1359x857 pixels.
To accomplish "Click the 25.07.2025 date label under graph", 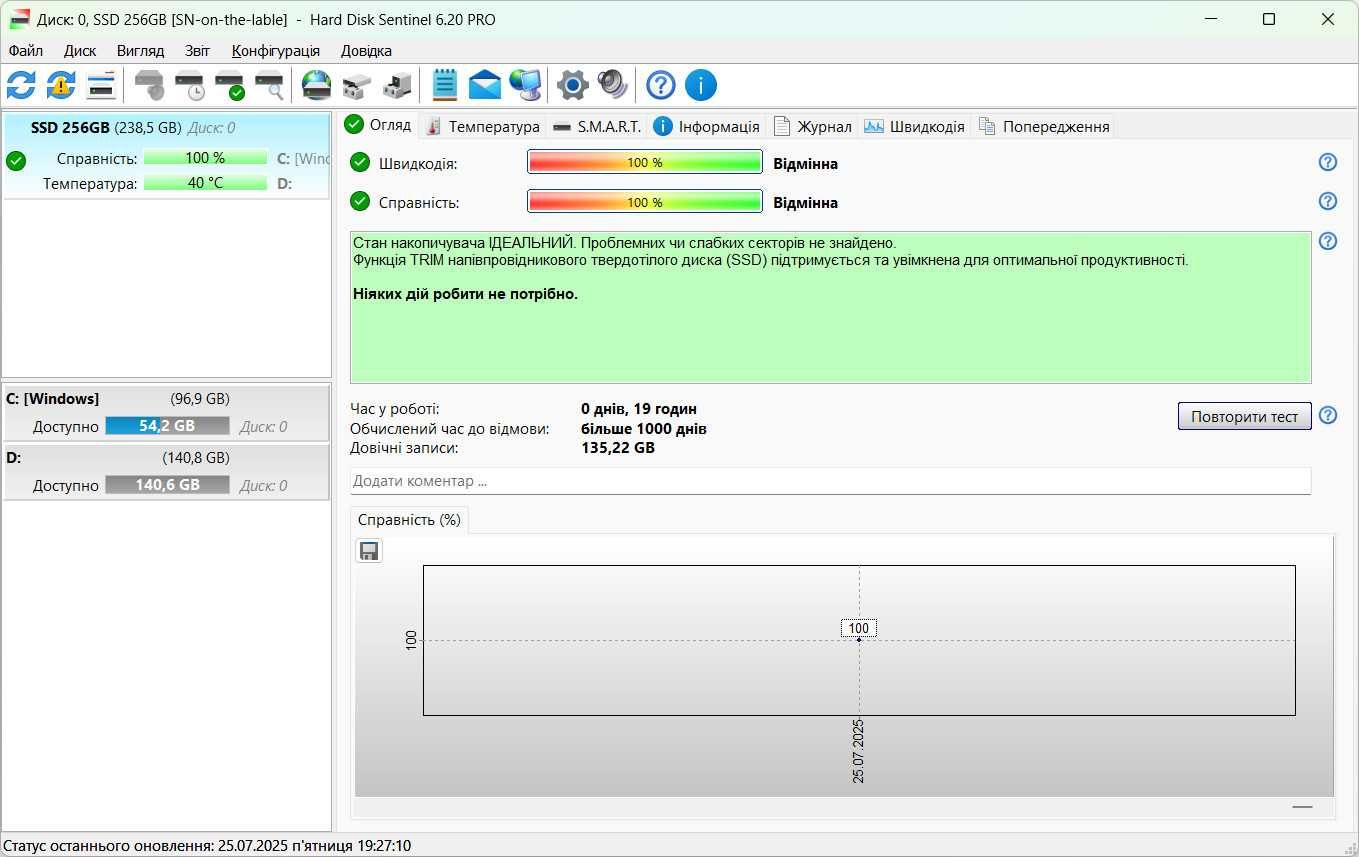I will [858, 750].
